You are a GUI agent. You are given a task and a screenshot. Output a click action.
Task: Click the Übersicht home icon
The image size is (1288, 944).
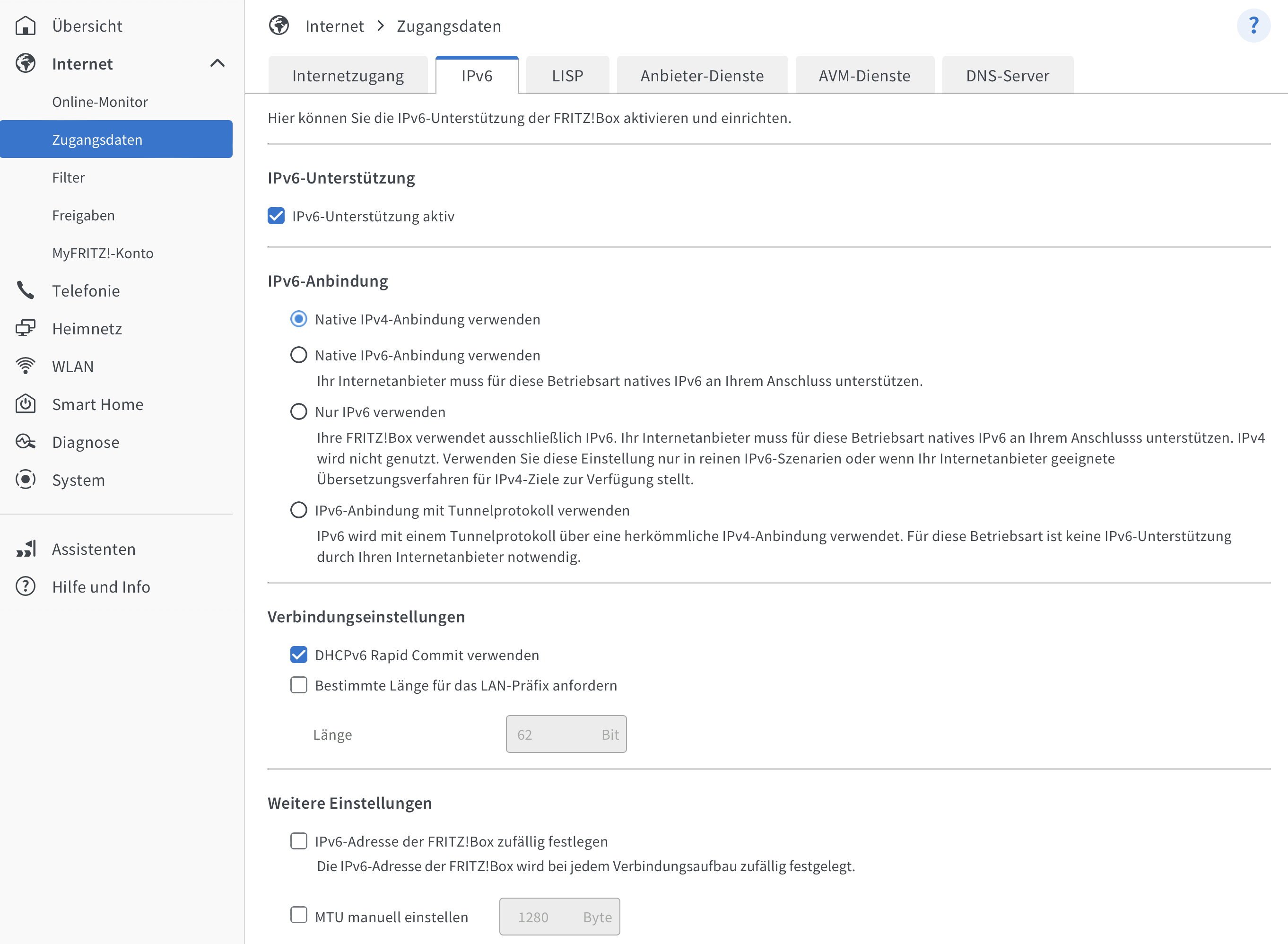click(25, 26)
